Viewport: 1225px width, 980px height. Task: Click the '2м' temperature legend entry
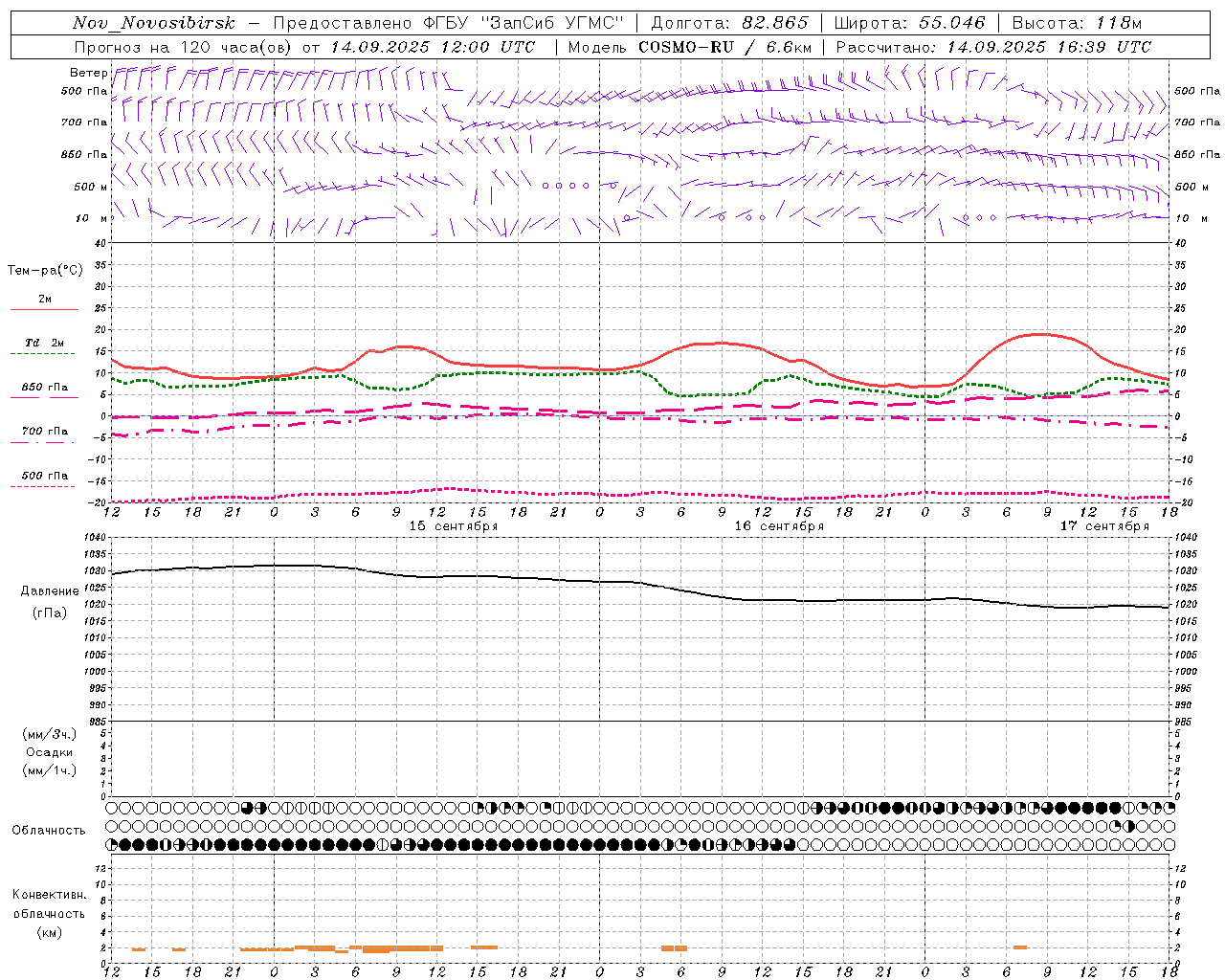(x=45, y=299)
